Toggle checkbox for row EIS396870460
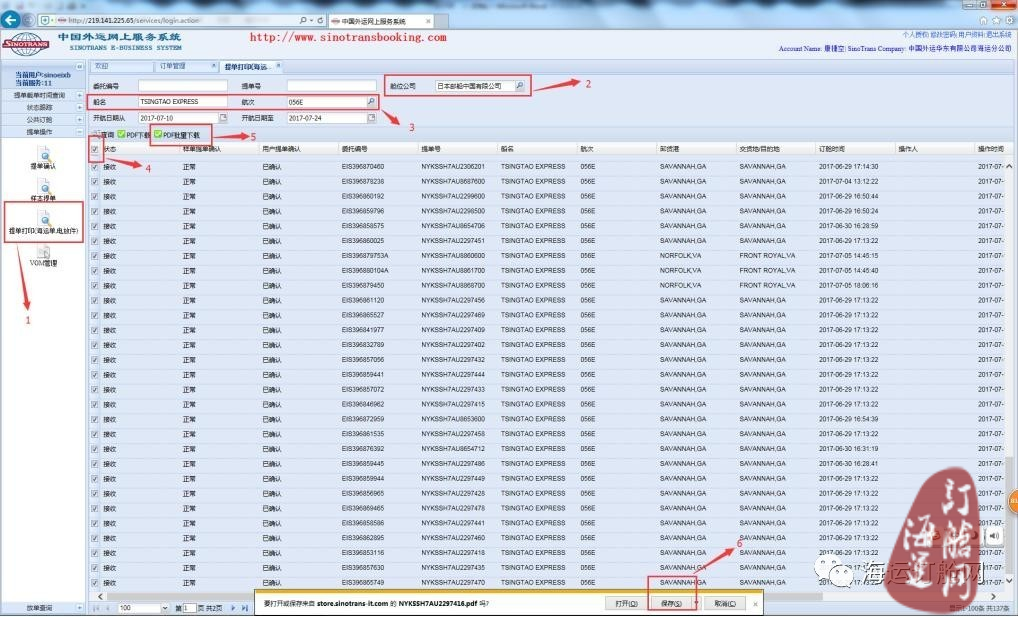1018x617 pixels. 95,167
